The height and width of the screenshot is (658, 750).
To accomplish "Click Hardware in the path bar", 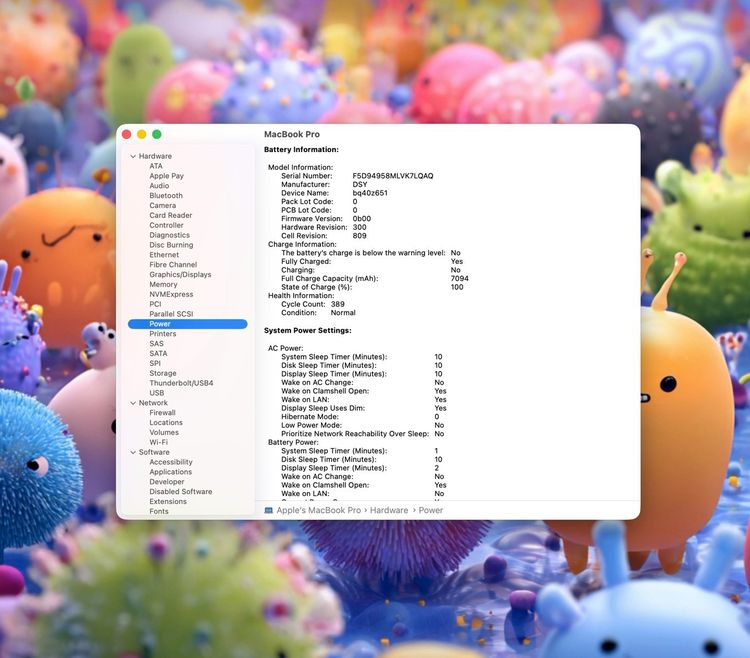I will 389,510.
